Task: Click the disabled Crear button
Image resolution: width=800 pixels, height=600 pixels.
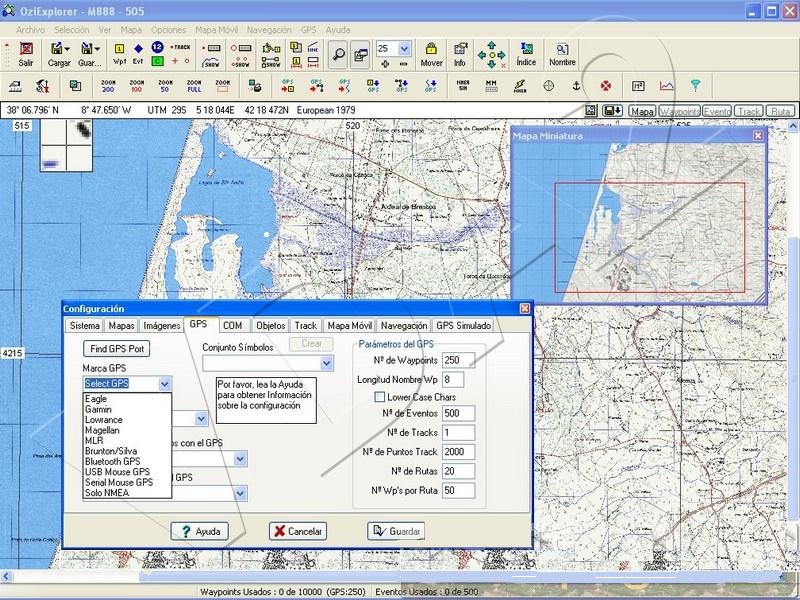Action: 311,343
